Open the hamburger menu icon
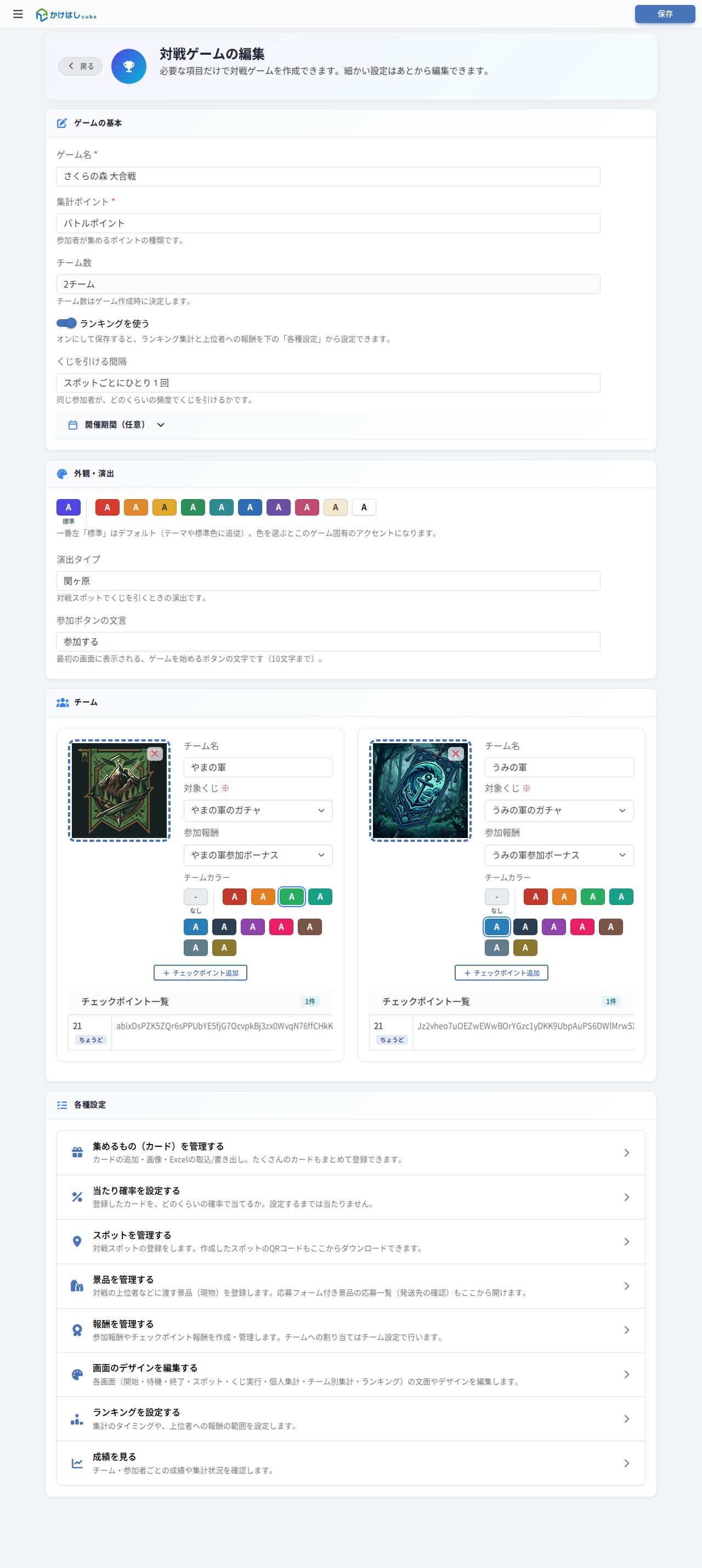Image resolution: width=702 pixels, height=1568 pixels. (18, 14)
